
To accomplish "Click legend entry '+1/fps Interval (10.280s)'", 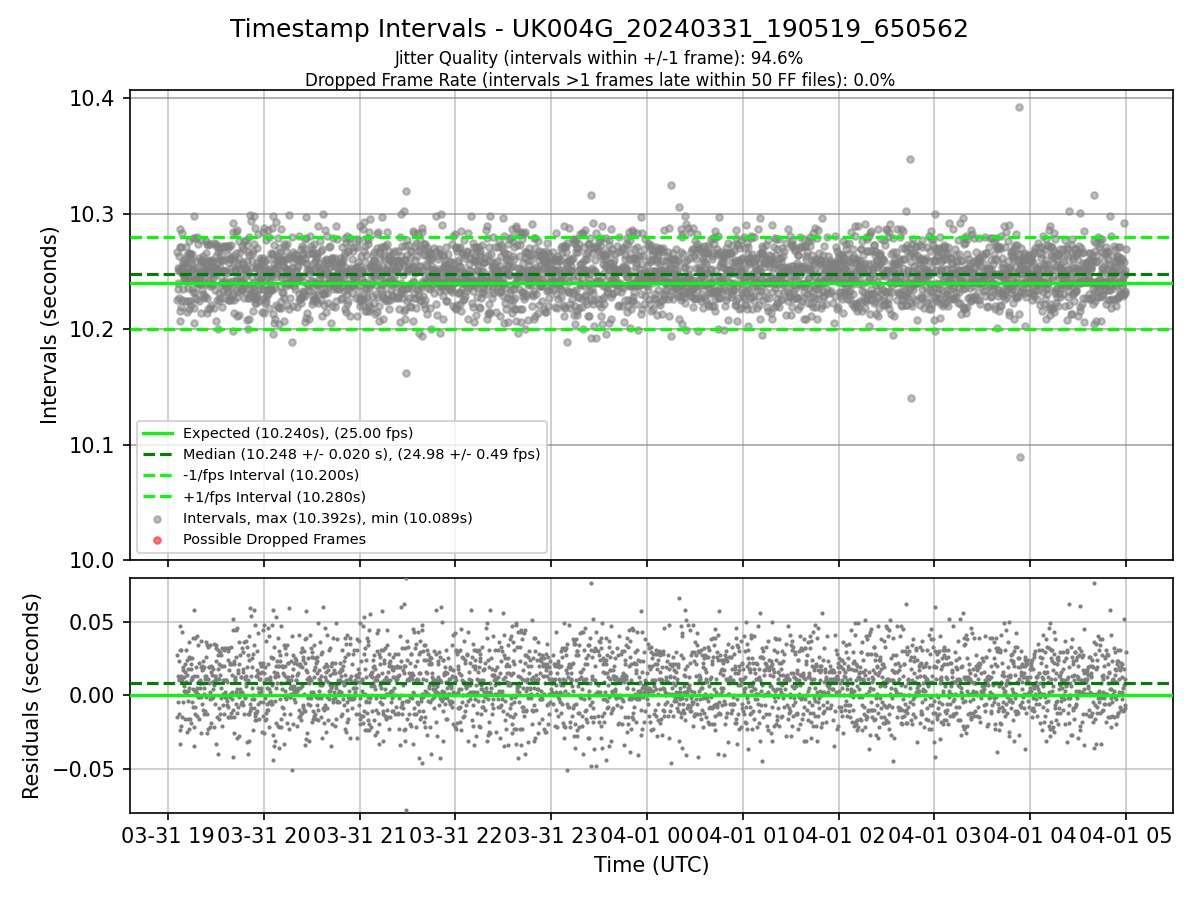I will tap(274, 496).
